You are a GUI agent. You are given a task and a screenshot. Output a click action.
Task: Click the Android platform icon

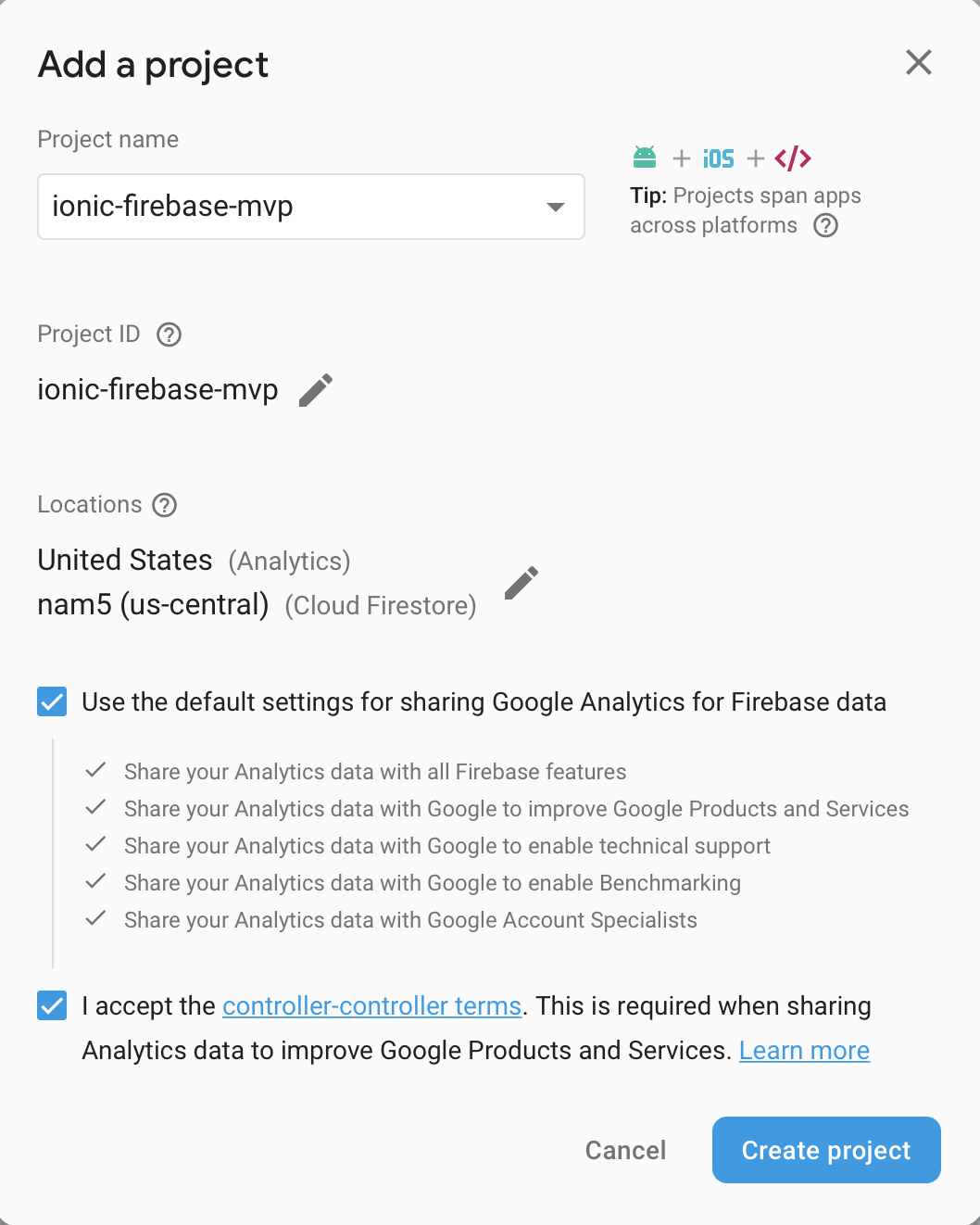(x=644, y=158)
